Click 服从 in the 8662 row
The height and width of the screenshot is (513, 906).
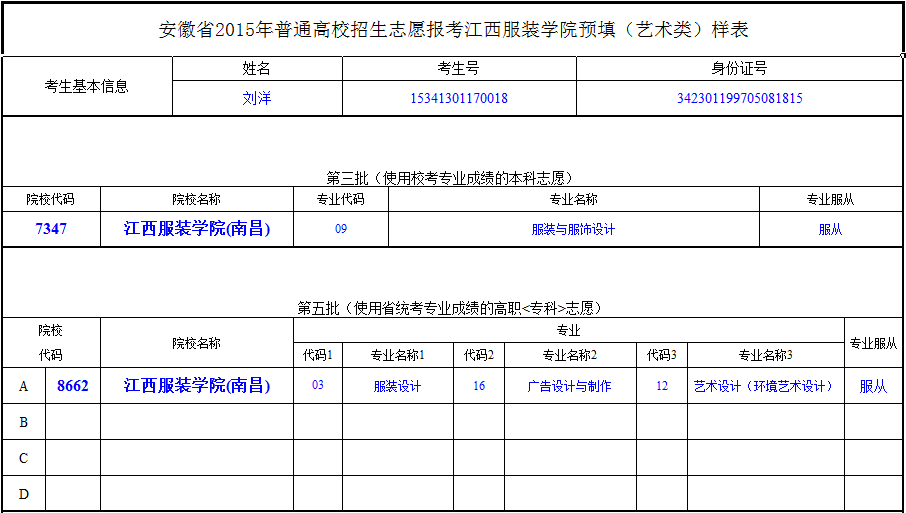coord(874,386)
